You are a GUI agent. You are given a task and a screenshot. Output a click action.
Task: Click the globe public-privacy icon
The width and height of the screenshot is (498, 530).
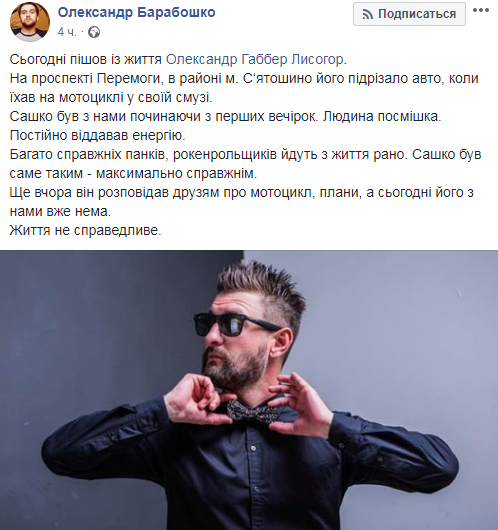click(x=94, y=32)
